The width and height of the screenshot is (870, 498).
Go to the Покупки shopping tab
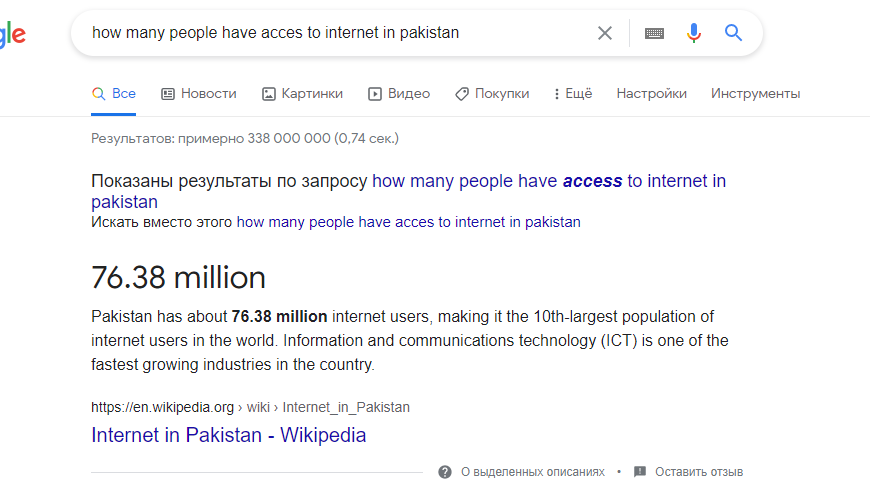(492, 94)
